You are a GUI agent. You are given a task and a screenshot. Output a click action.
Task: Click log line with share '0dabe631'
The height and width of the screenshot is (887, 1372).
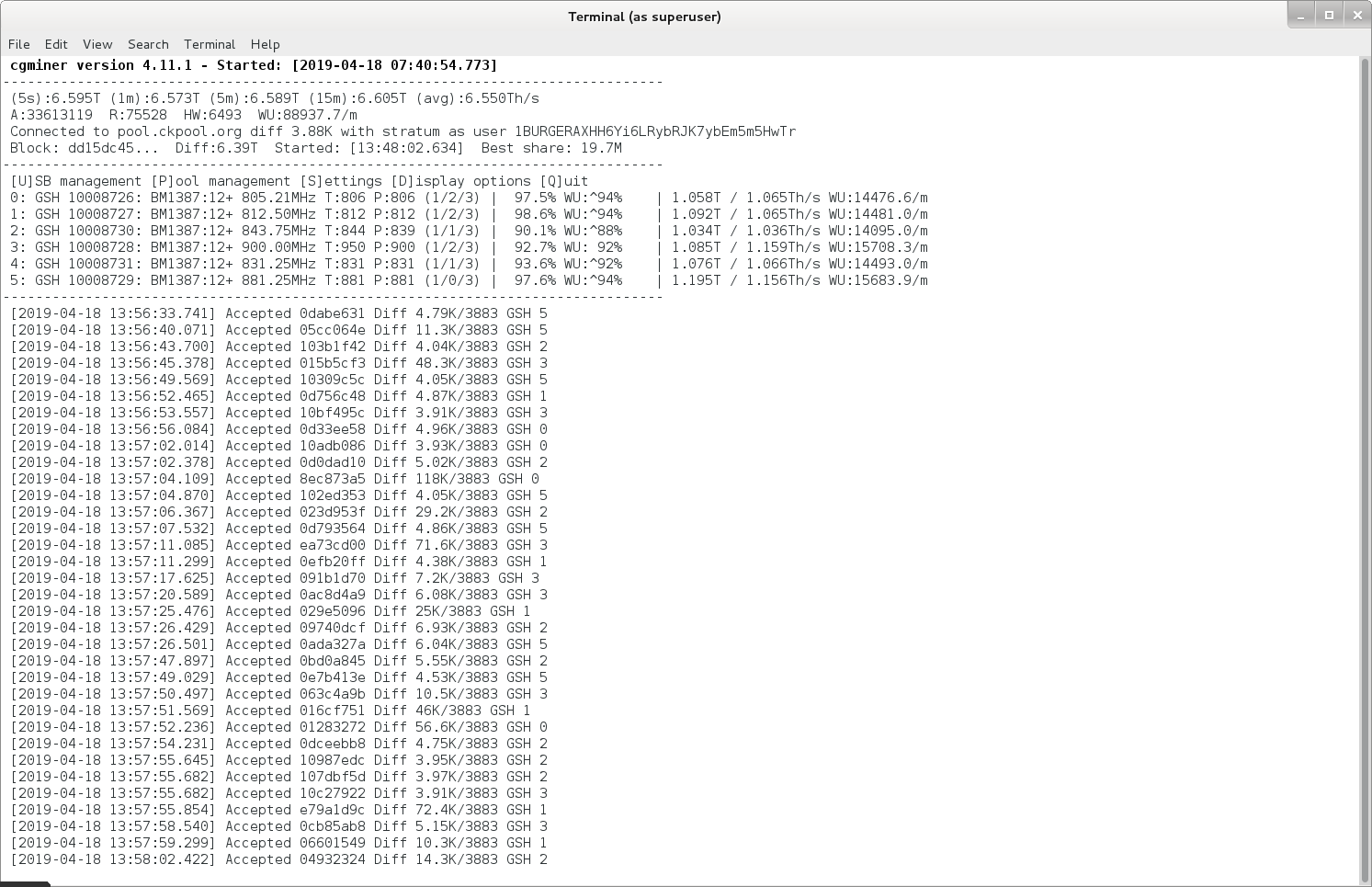coord(278,313)
